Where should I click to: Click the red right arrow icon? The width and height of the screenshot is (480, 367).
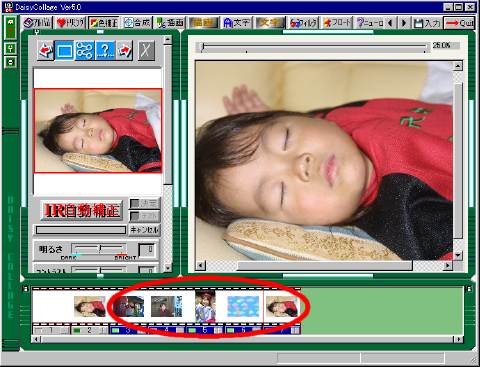[x=124, y=51]
